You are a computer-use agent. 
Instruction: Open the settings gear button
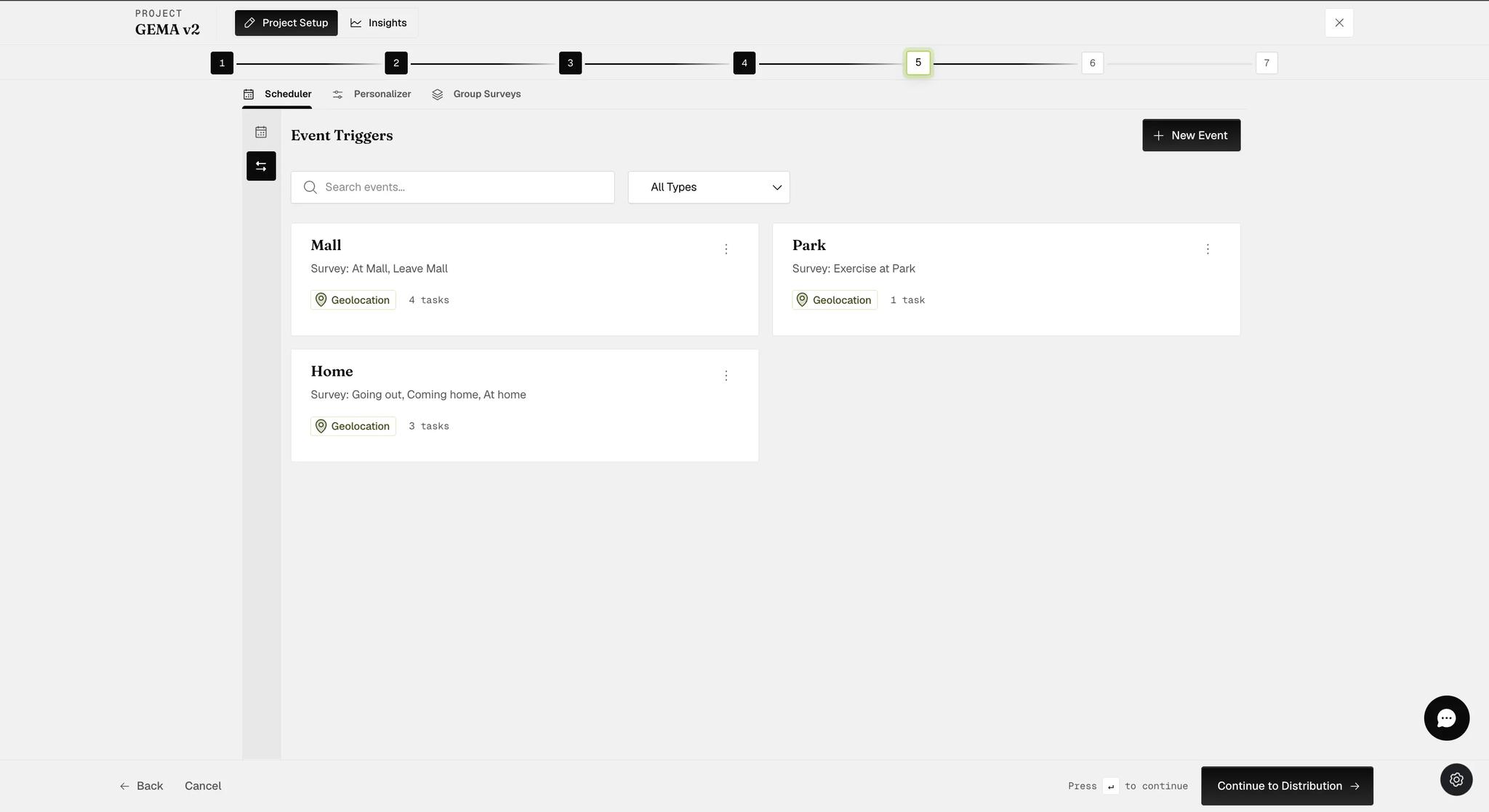(1456, 779)
